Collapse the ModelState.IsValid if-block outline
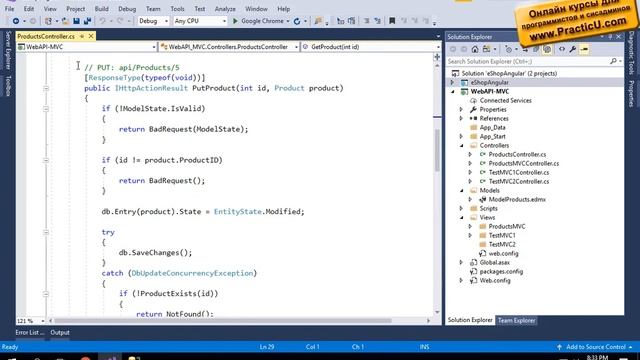The height and width of the screenshot is (360, 640). (x=46, y=109)
